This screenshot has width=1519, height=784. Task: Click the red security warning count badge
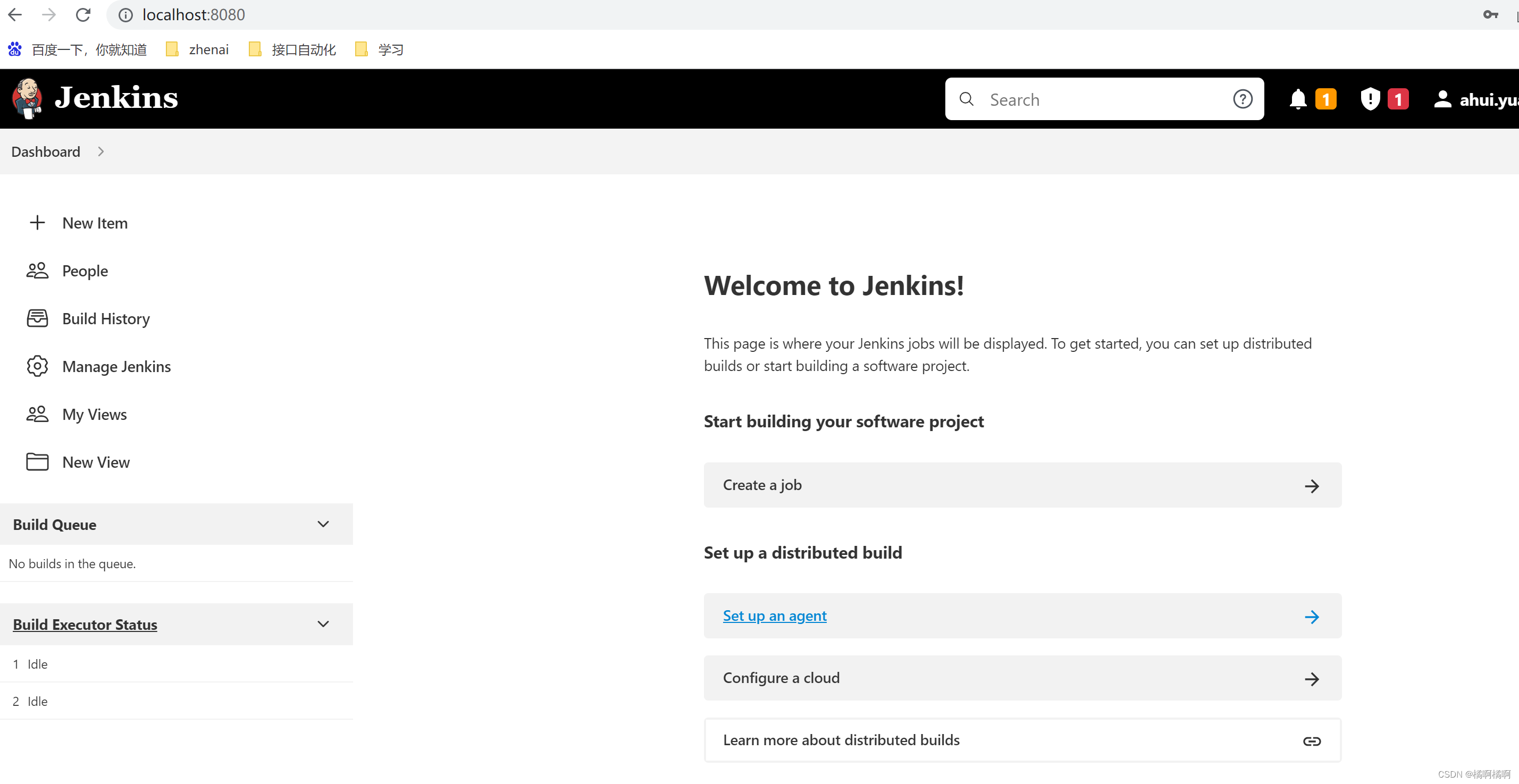(1398, 99)
